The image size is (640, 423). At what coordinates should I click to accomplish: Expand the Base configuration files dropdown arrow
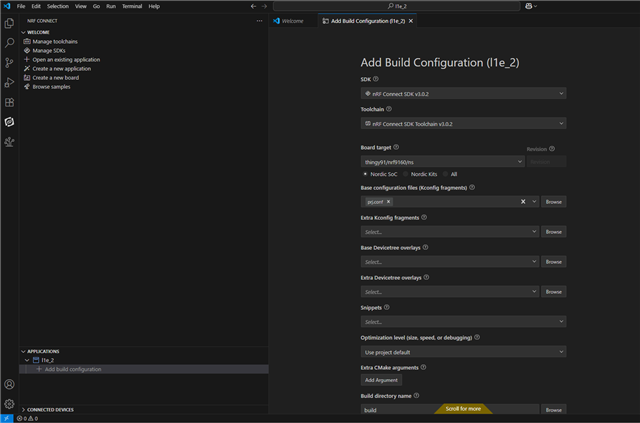(534, 201)
